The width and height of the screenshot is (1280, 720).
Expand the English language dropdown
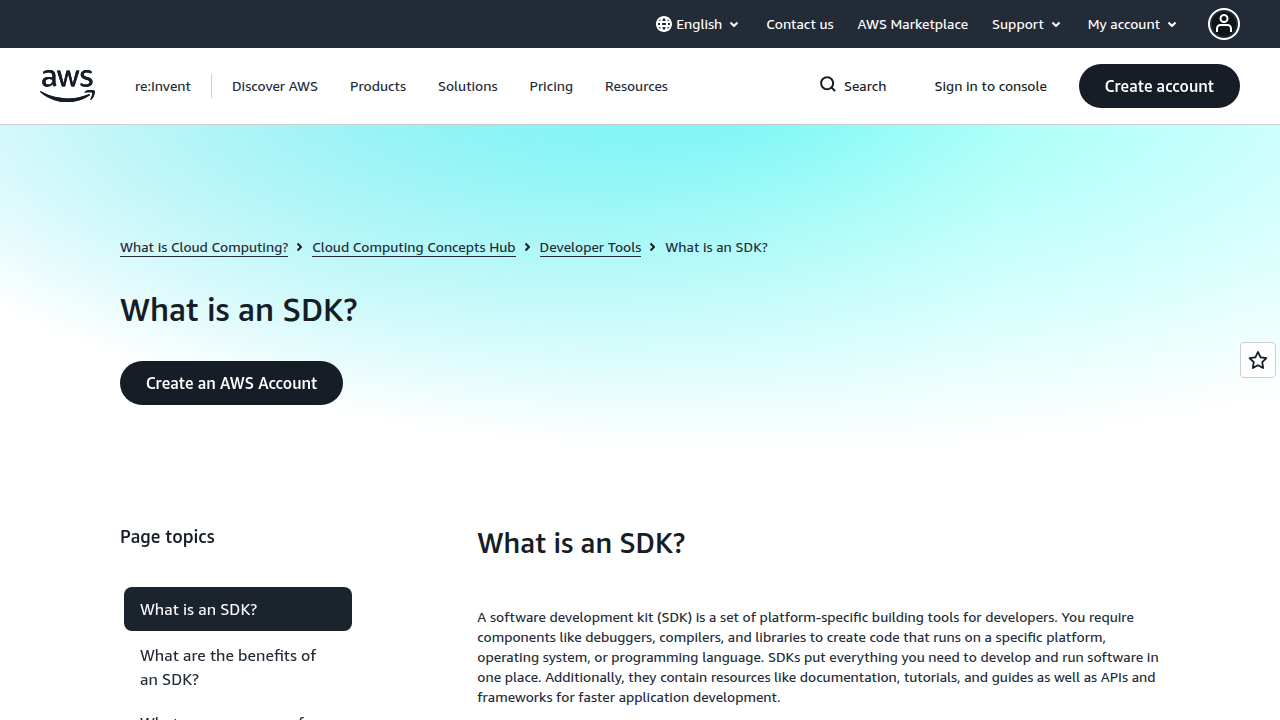click(x=698, y=24)
